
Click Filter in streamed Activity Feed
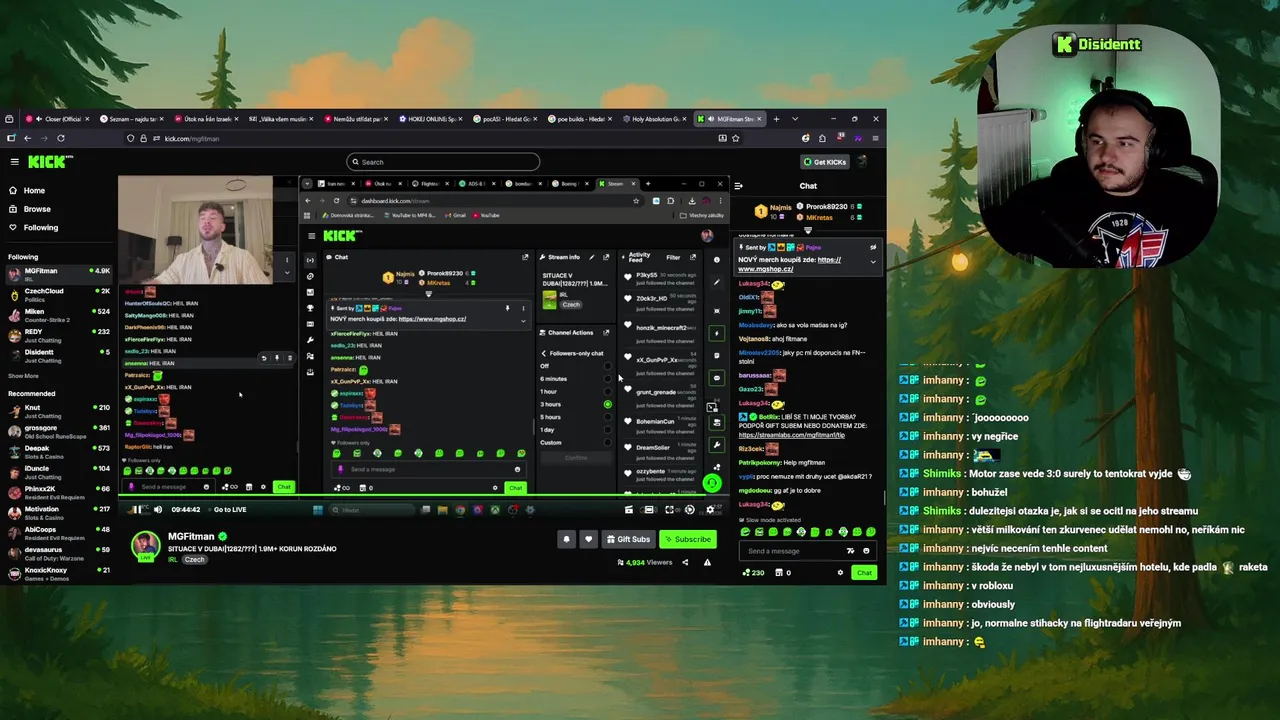pos(673,258)
